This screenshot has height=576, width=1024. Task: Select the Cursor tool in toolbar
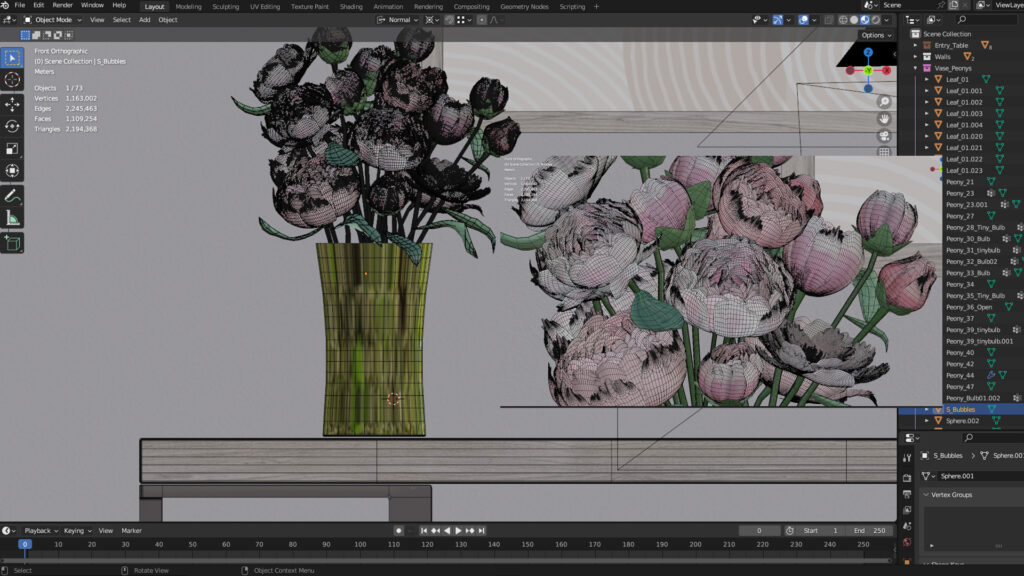tap(13, 80)
